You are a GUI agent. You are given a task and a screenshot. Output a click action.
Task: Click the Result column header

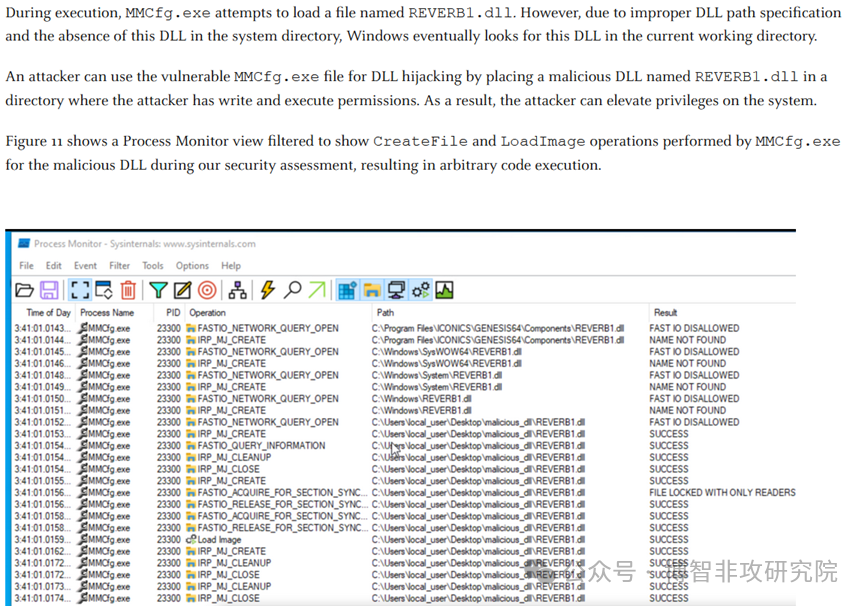click(665, 313)
